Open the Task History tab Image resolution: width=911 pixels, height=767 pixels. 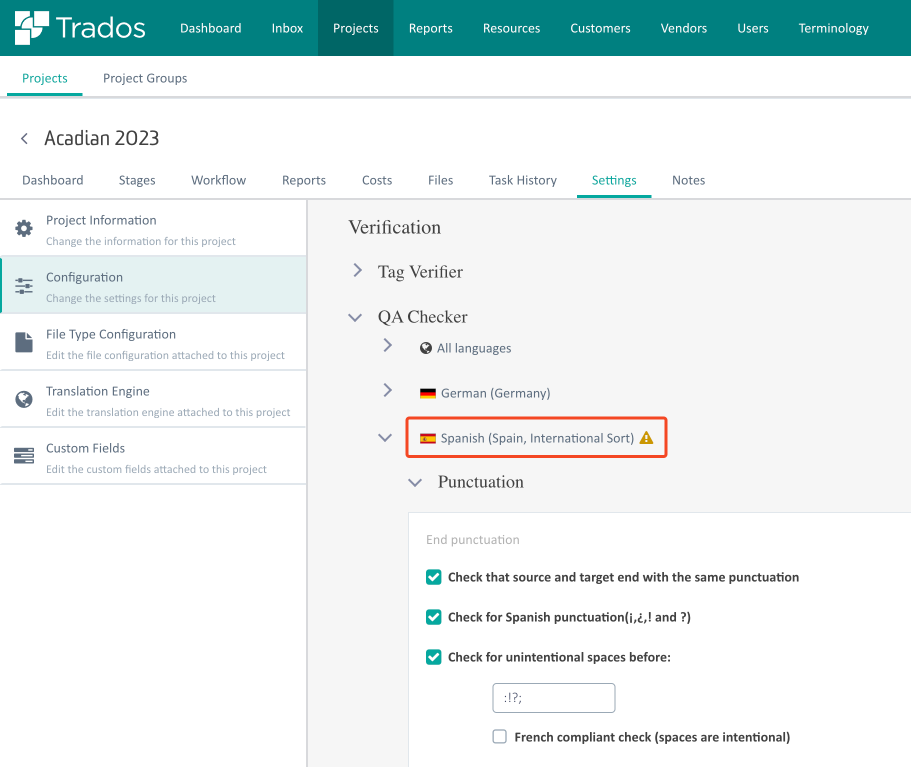(523, 180)
